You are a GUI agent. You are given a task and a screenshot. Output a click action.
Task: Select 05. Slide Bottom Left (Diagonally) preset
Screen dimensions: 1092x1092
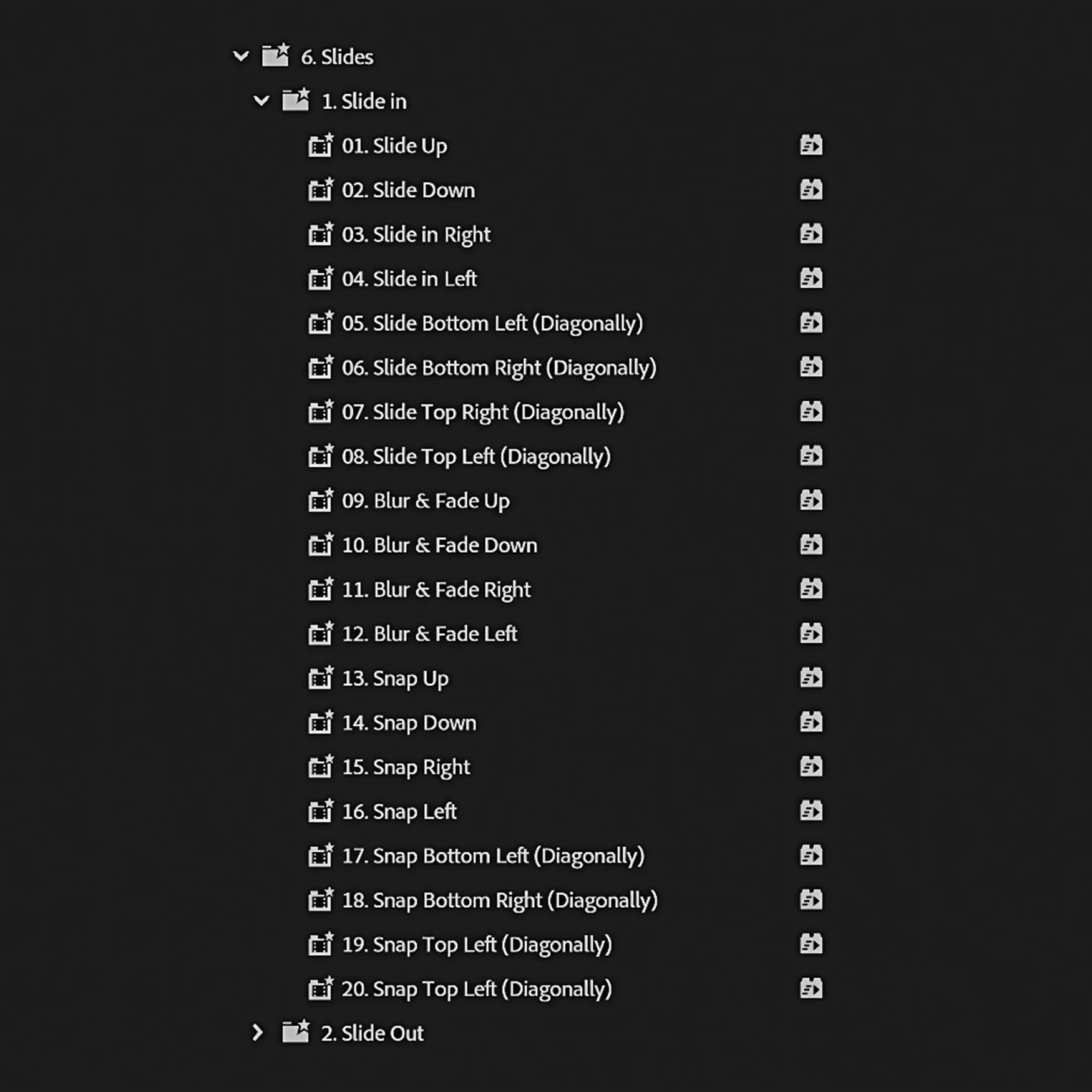492,323
